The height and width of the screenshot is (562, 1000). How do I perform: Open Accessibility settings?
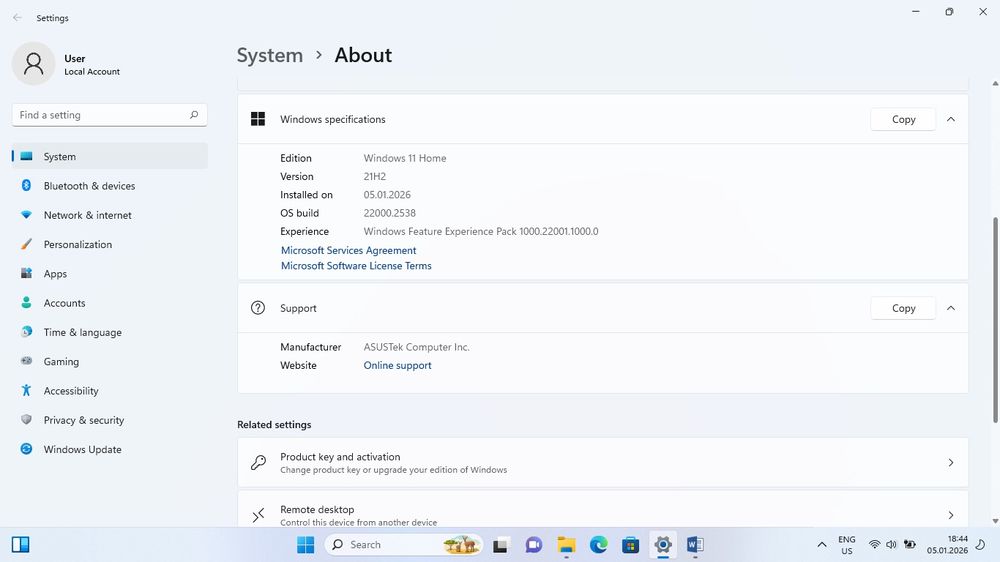coord(110,391)
